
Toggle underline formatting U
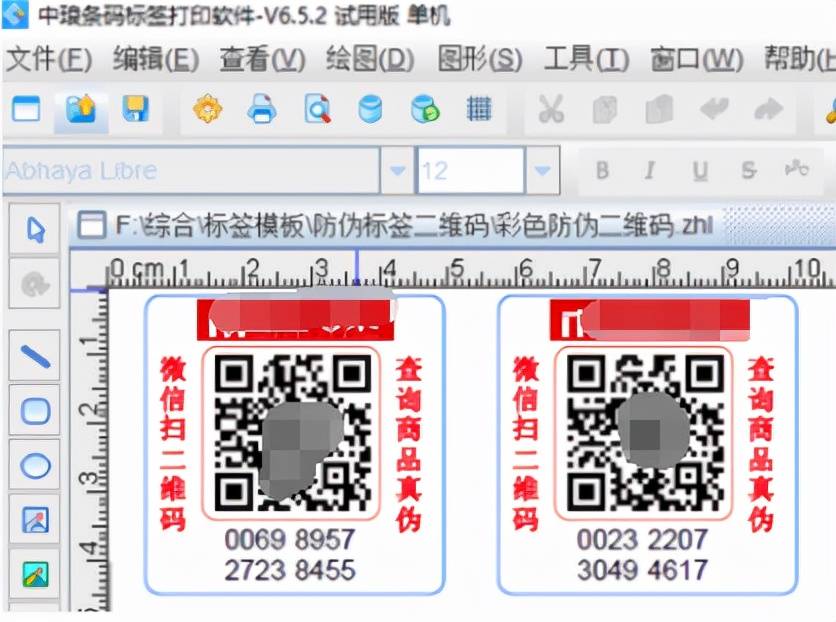coord(700,171)
